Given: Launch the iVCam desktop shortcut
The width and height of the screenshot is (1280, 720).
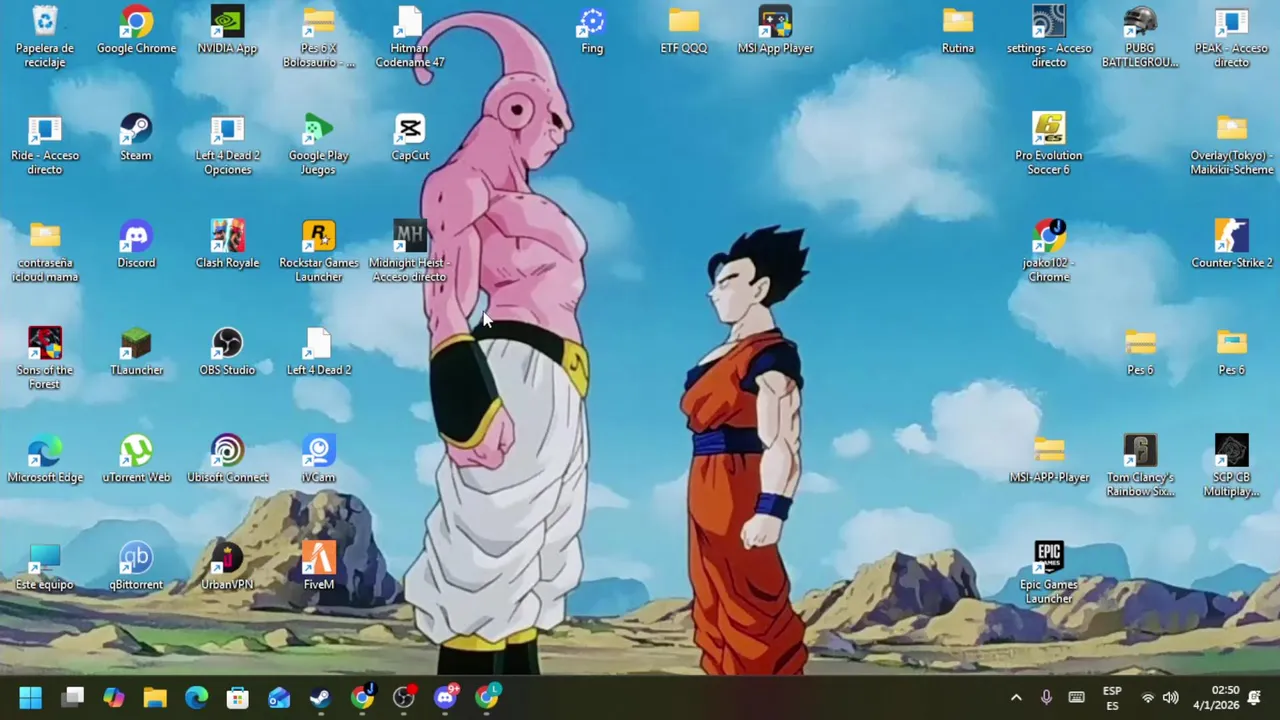Looking at the screenshot, I should (319, 459).
